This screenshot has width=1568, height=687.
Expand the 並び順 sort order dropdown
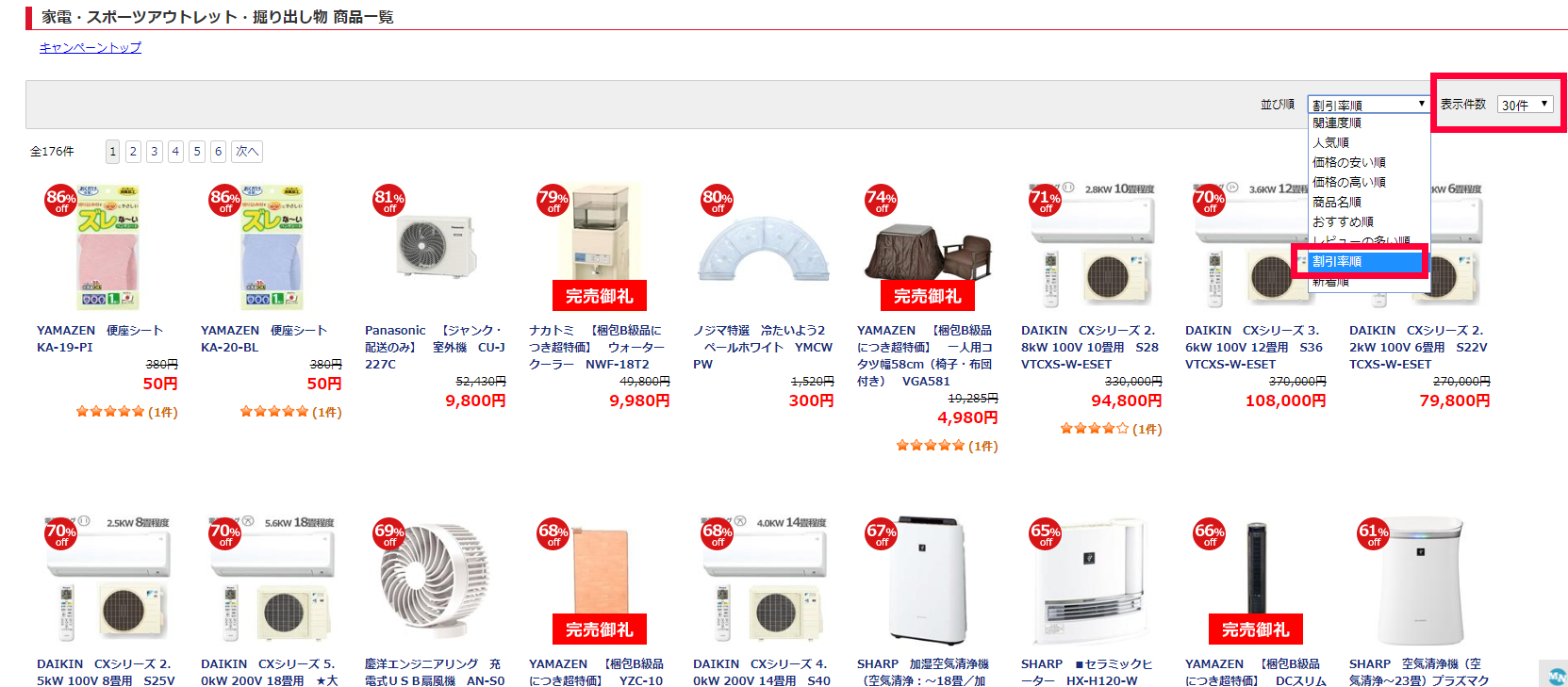coord(1368,105)
